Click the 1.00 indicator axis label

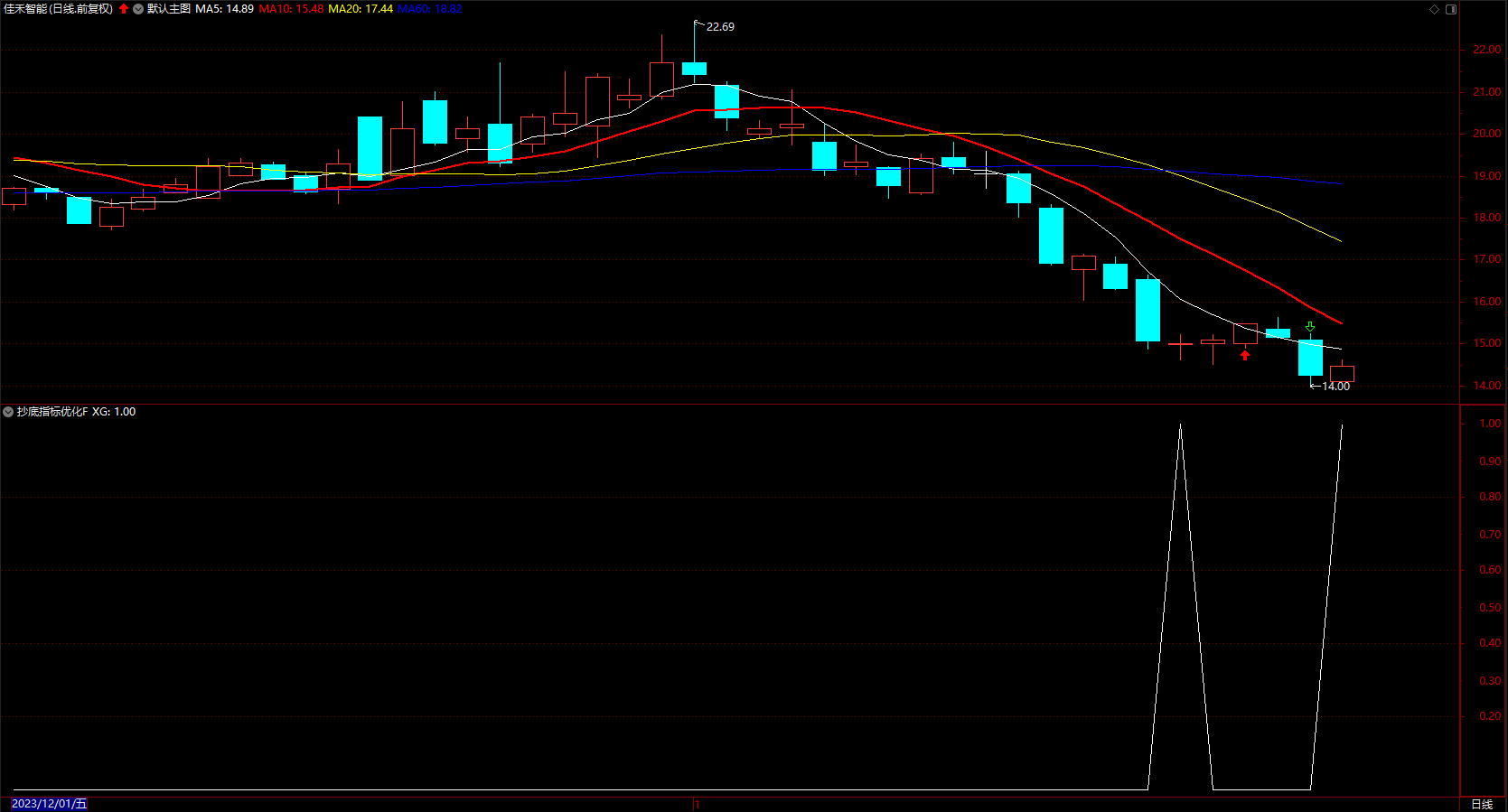[x=1490, y=424]
